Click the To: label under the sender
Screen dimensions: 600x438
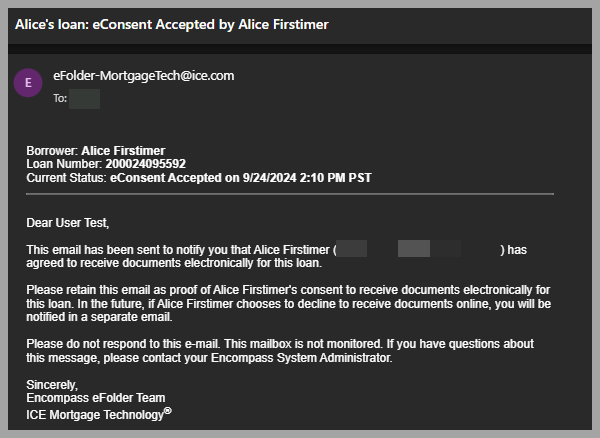(60, 99)
